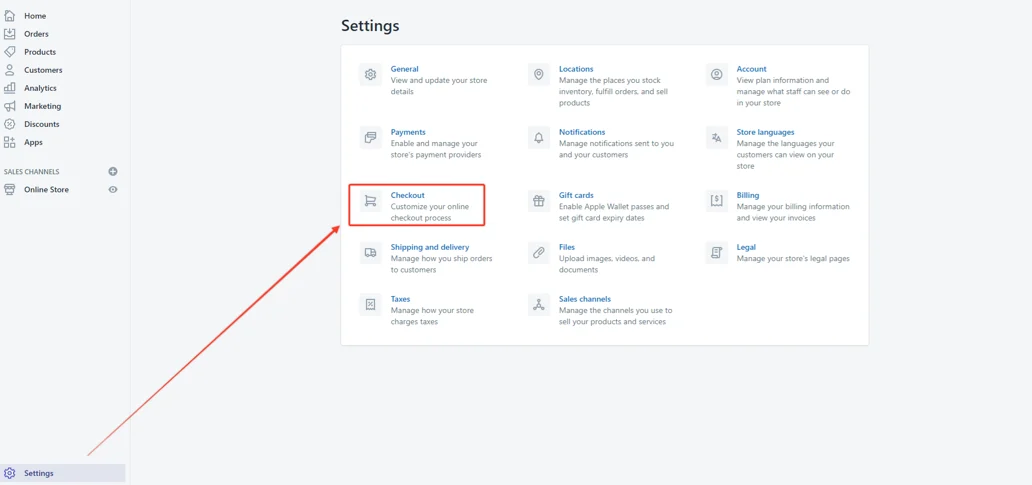Viewport: 1032px width, 485px height.
Task: Click the Marketing megaphone icon
Action: coord(9,106)
